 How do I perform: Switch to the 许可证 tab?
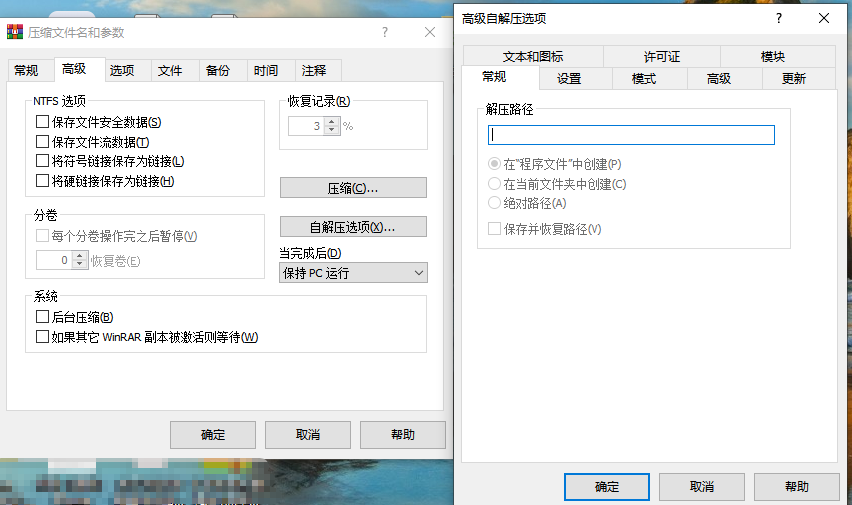(x=662, y=57)
